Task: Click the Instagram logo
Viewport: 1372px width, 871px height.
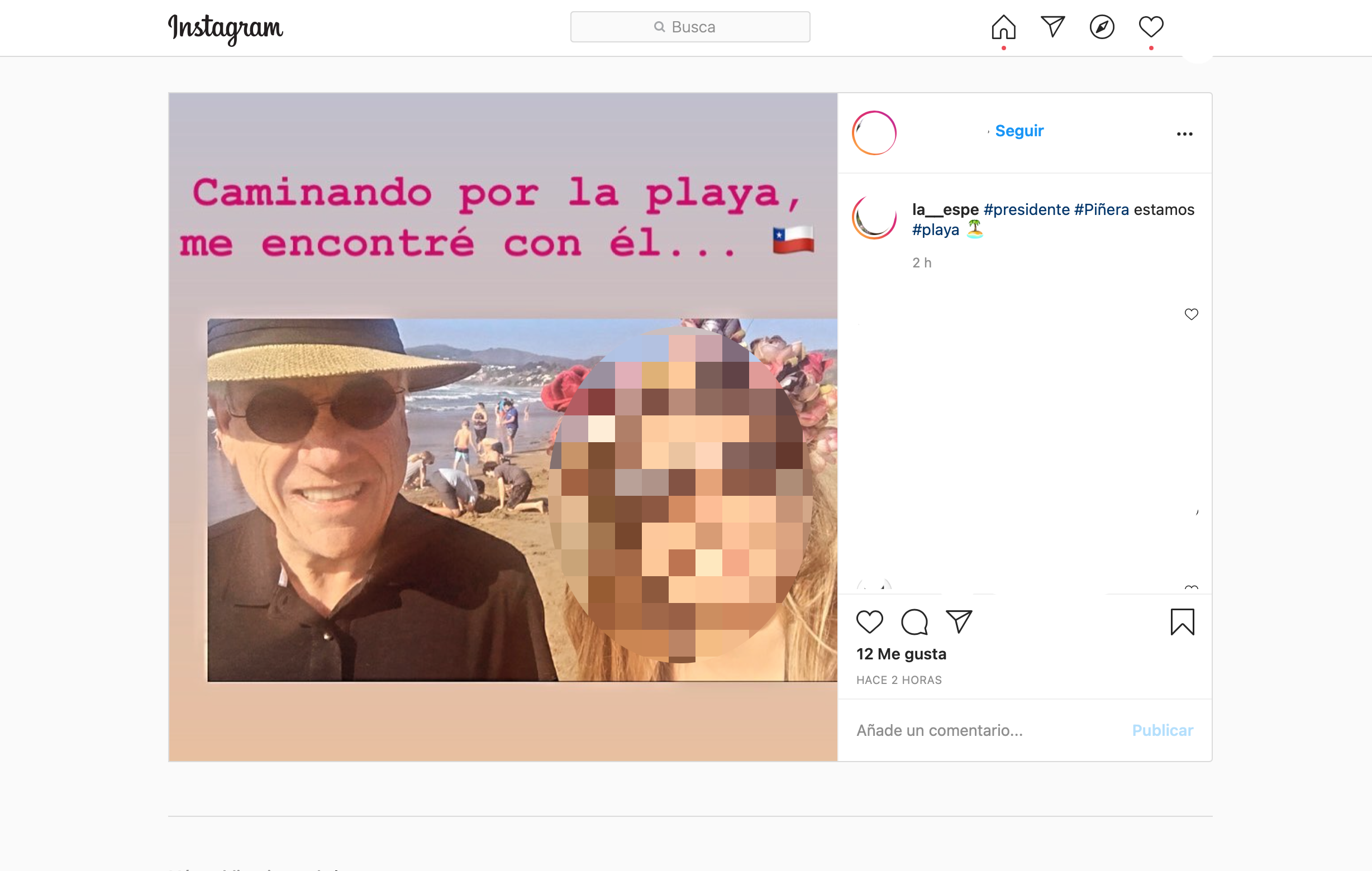Action: click(x=226, y=28)
